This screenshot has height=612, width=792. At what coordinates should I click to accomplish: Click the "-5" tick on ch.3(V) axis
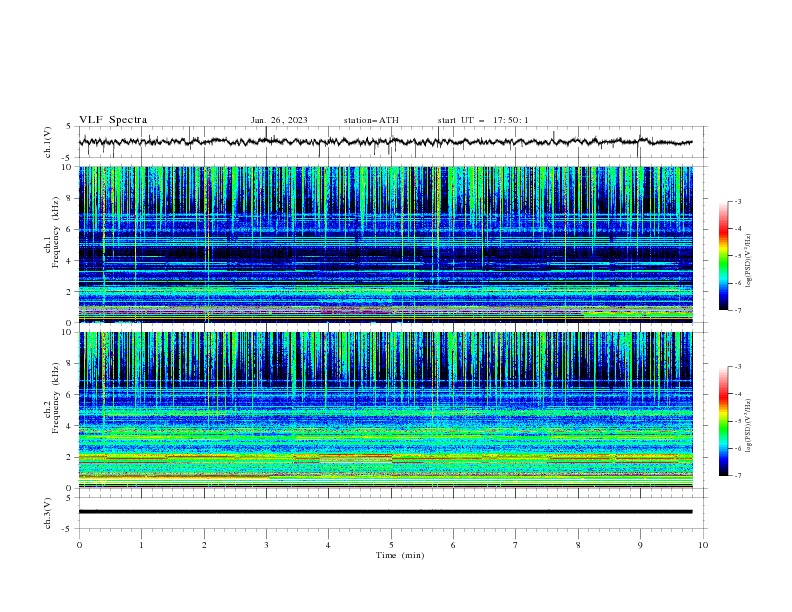tap(67, 529)
